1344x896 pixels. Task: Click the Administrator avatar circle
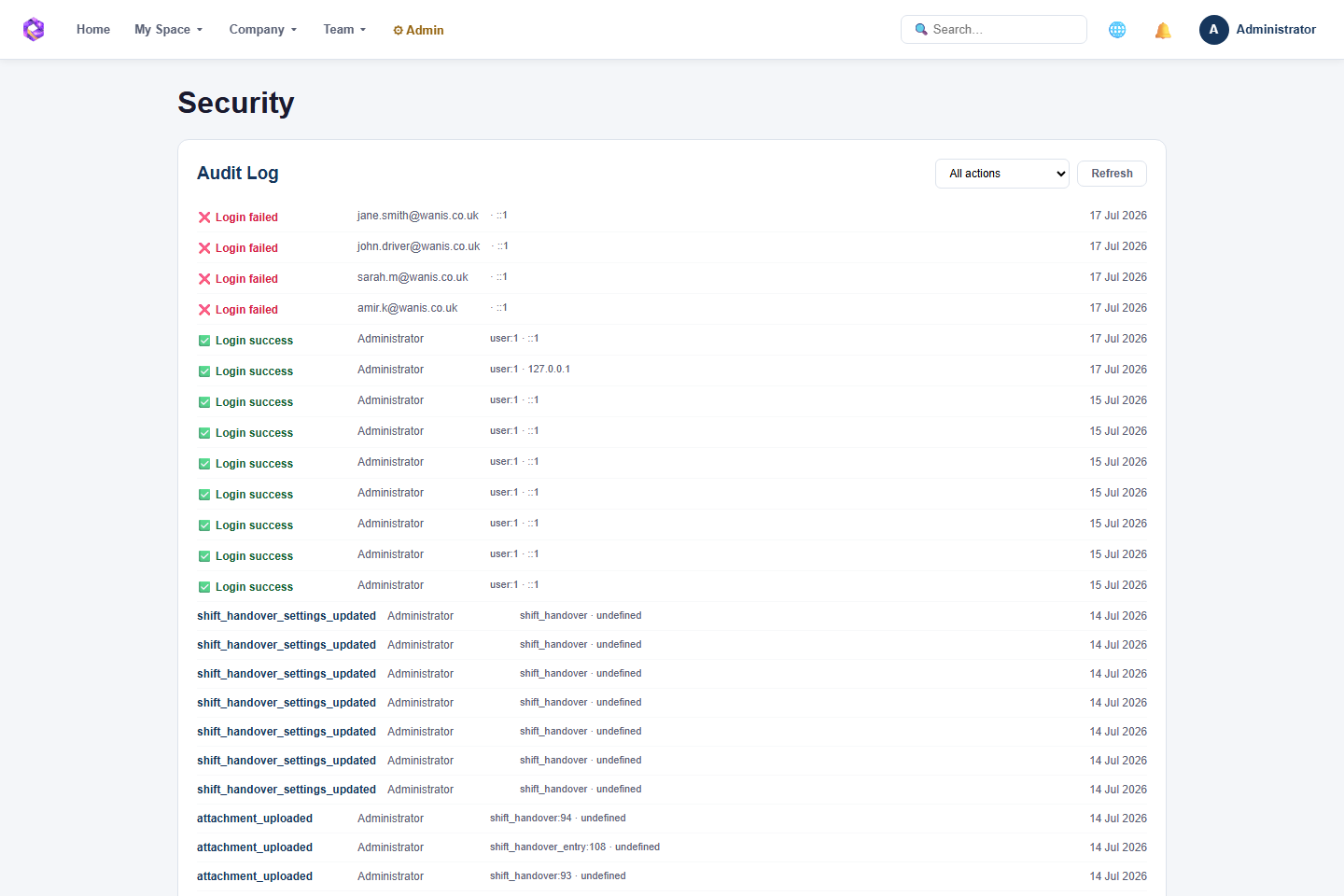(1213, 30)
